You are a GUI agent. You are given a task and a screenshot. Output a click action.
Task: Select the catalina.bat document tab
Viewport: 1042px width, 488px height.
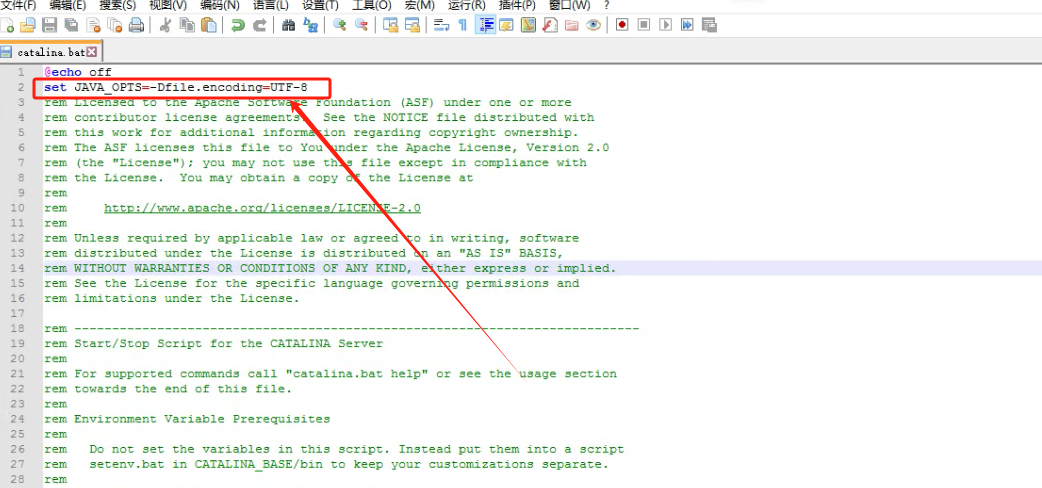tap(51, 51)
